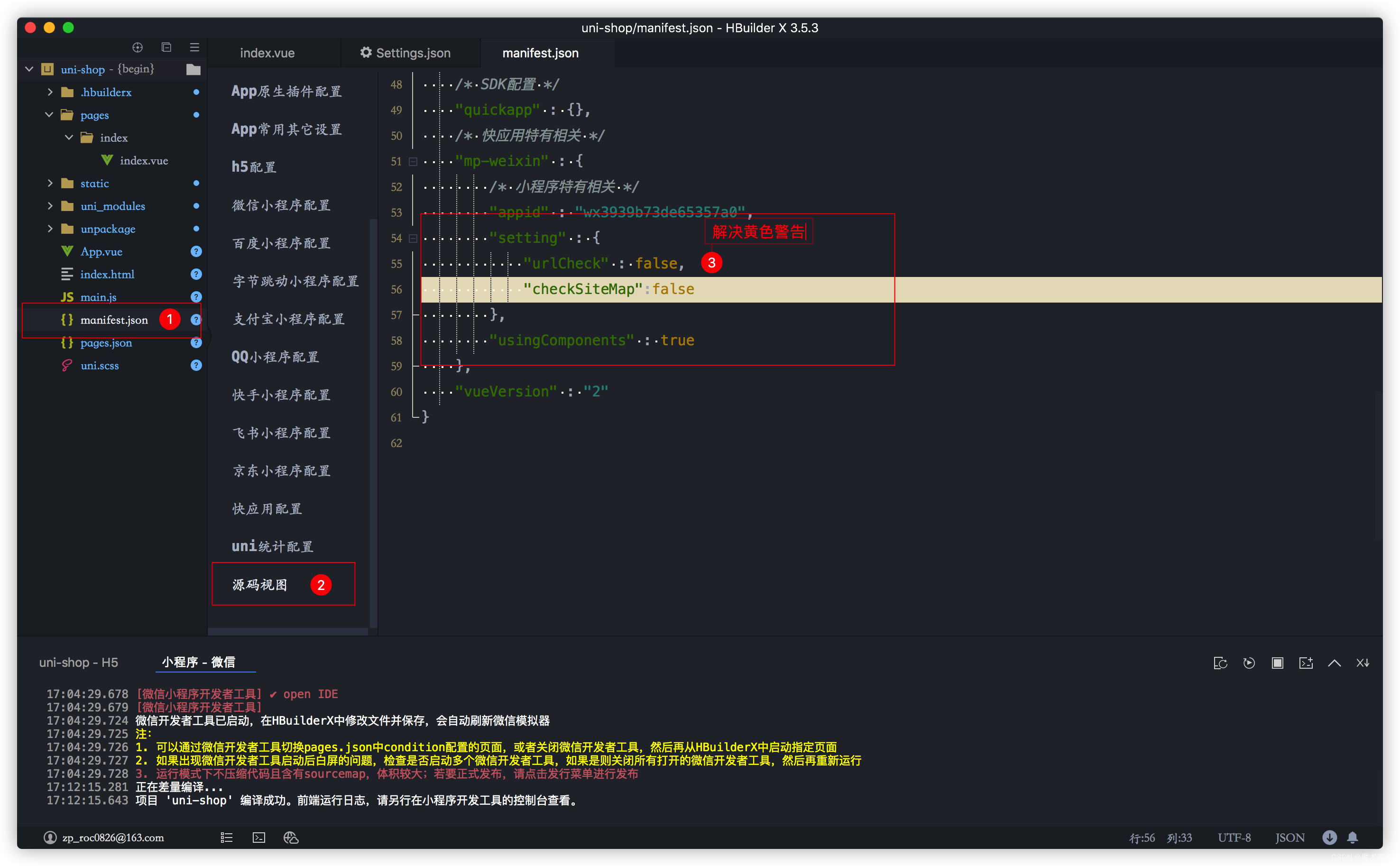Click the braces icon of pages.json

coord(67,342)
